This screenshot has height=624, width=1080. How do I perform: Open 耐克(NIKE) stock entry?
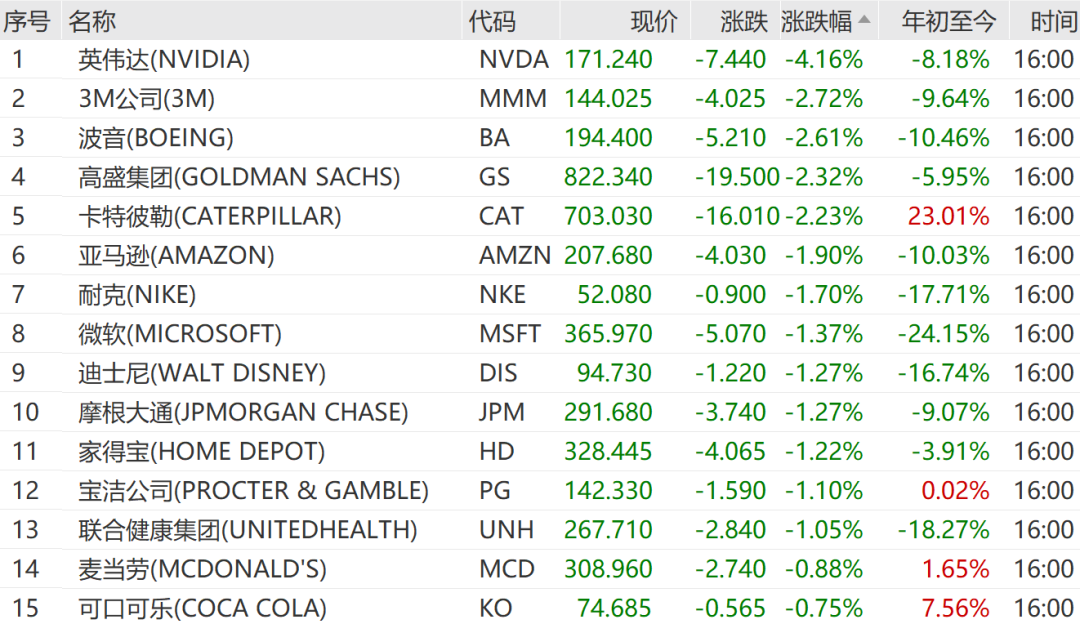(x=137, y=295)
